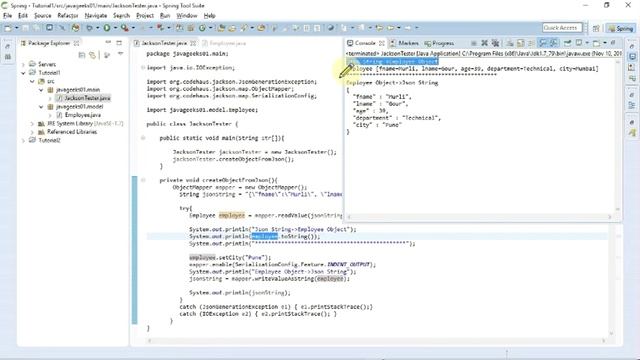Minimize the Package Explorer view
The height and width of the screenshot is (360, 640).
[x=108, y=42]
